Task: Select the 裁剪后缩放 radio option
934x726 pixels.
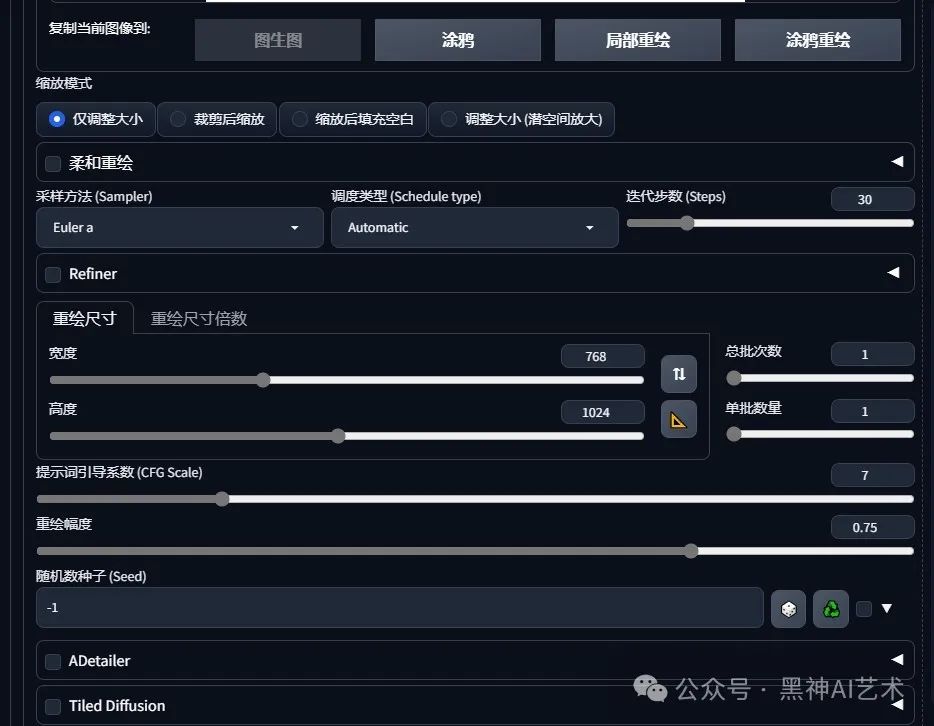Action: pyautogui.click(x=217, y=119)
